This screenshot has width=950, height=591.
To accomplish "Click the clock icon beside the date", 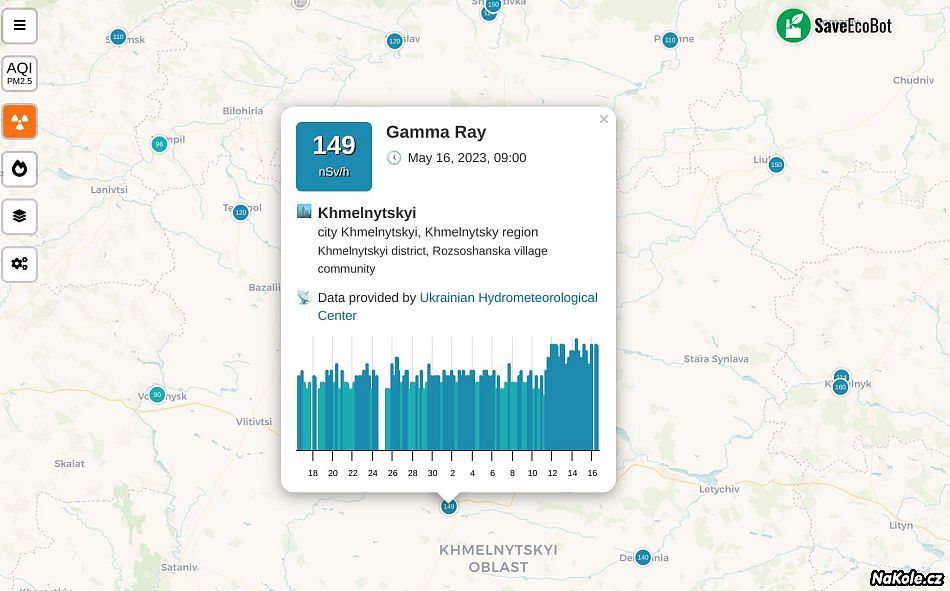I will (394, 158).
